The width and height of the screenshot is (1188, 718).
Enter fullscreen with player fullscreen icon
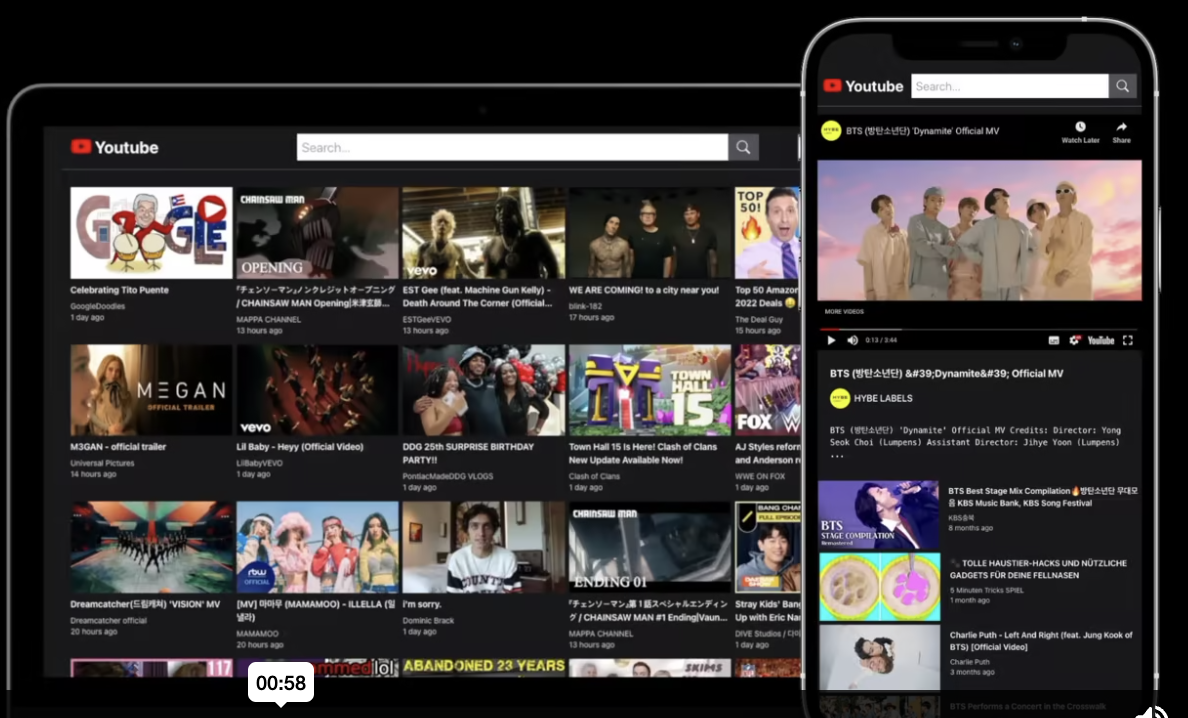click(x=1127, y=340)
